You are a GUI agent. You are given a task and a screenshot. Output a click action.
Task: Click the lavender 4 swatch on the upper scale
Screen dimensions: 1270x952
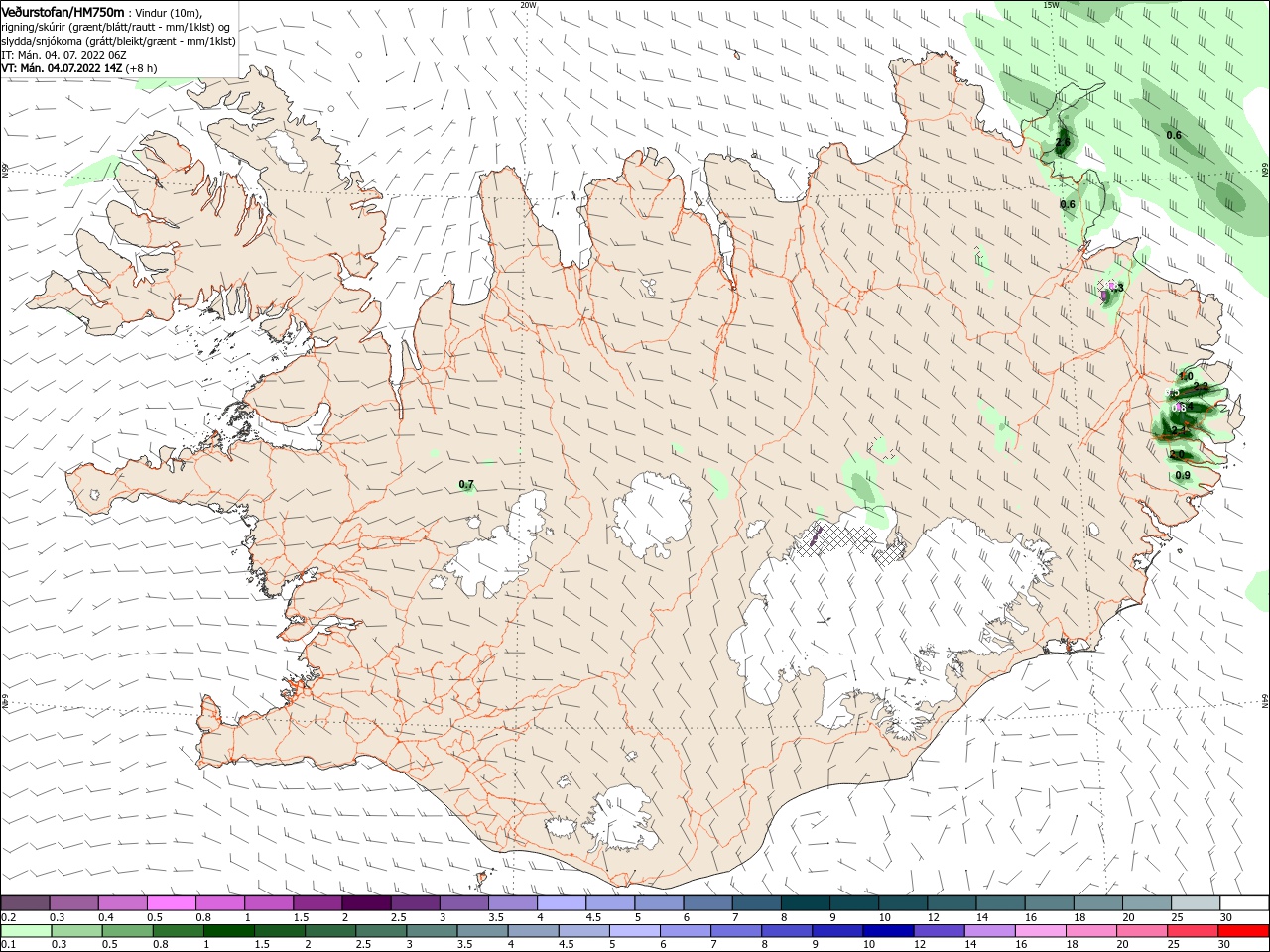[562, 903]
